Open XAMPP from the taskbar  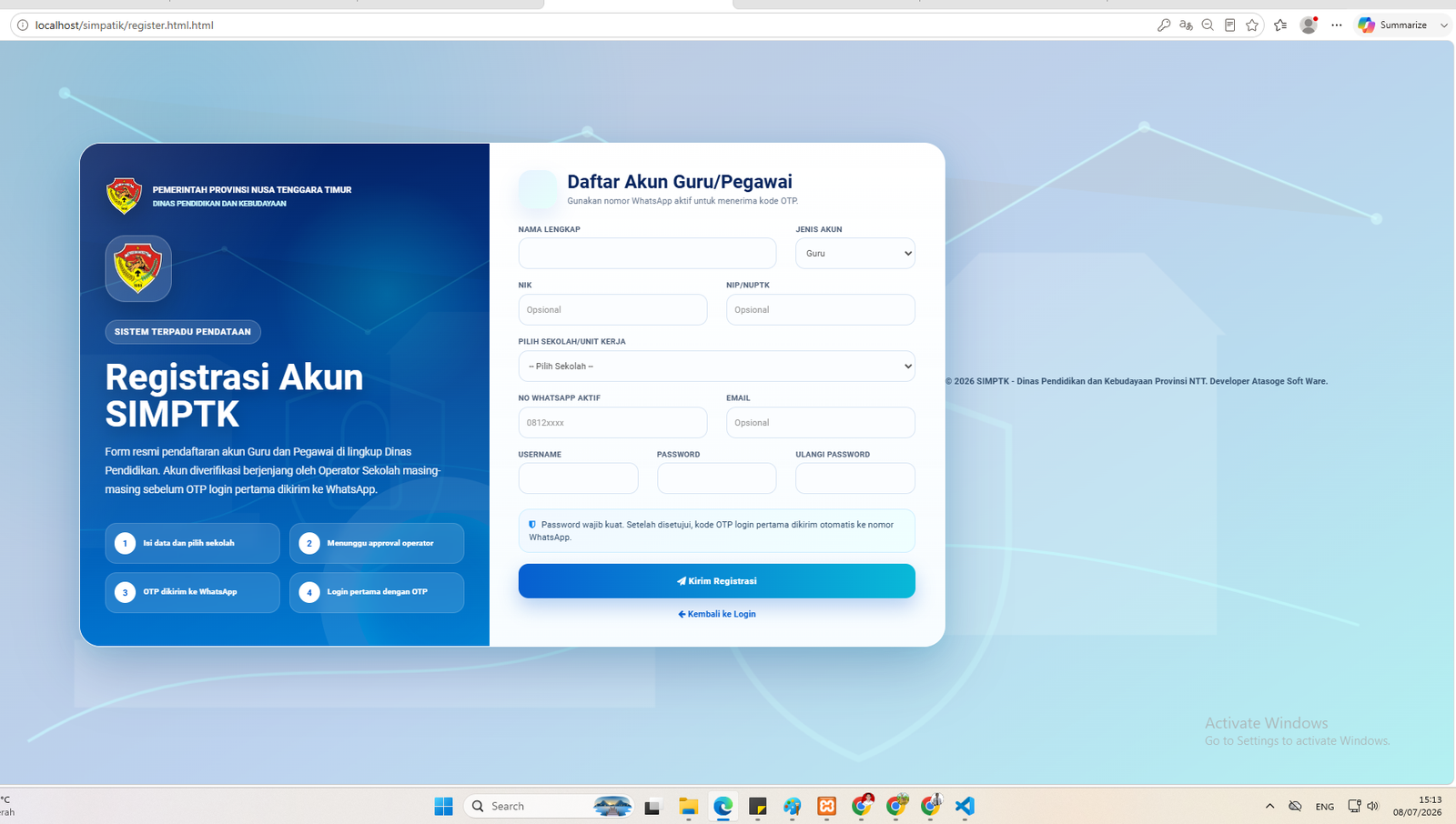point(827,806)
